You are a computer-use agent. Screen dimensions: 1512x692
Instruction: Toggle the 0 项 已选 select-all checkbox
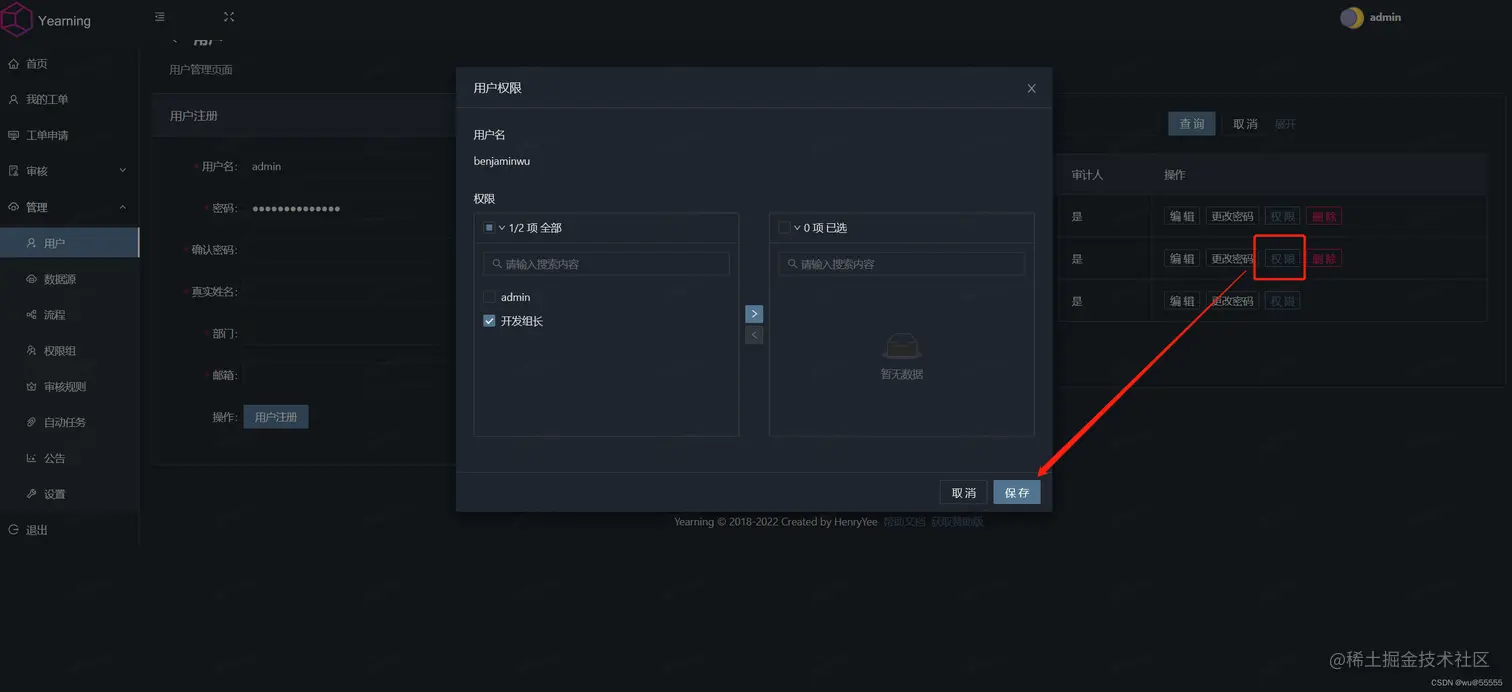point(784,228)
